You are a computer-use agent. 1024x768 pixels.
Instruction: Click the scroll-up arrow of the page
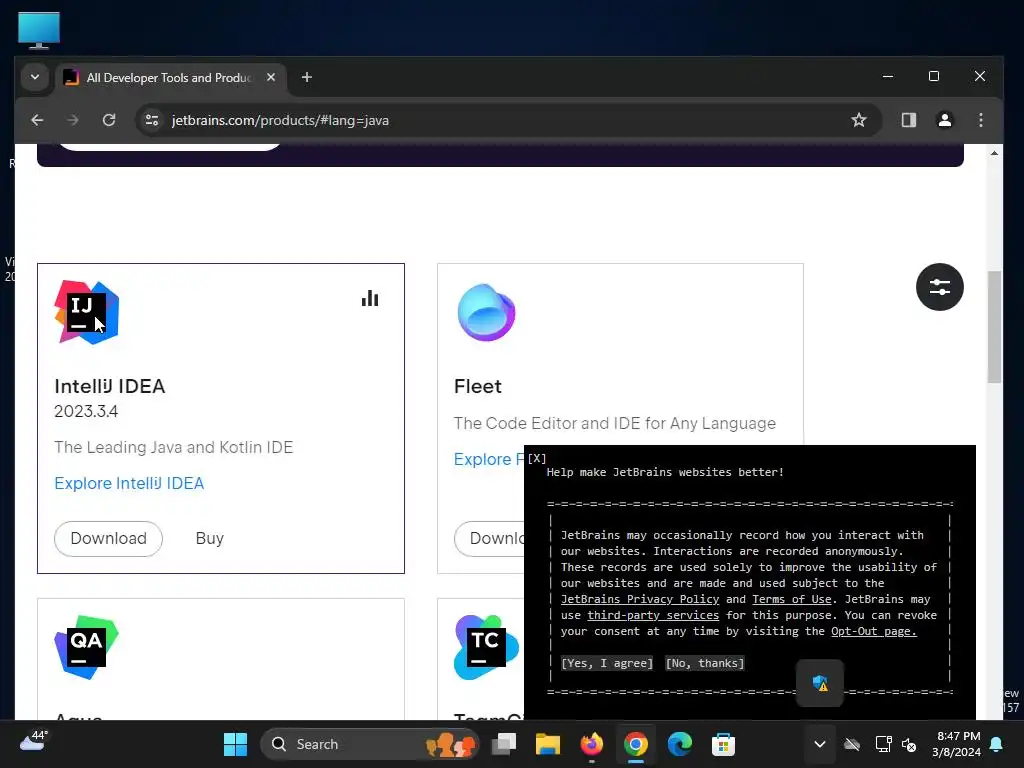pos(994,153)
